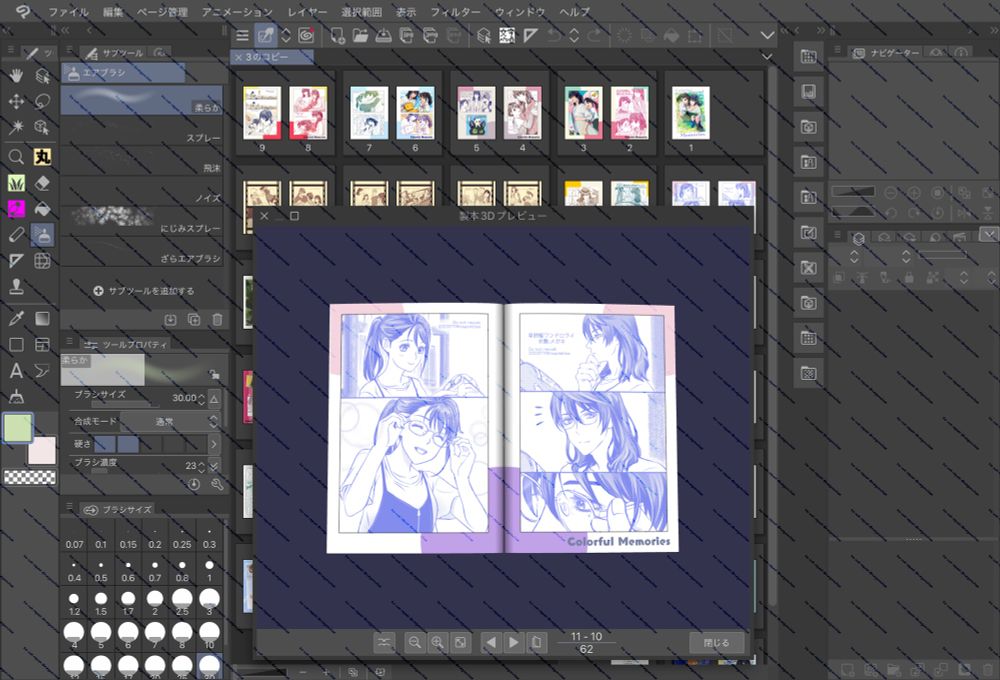Select the ざらエアブラシ sub tool
1000x680 pixels.
[x=142, y=252]
